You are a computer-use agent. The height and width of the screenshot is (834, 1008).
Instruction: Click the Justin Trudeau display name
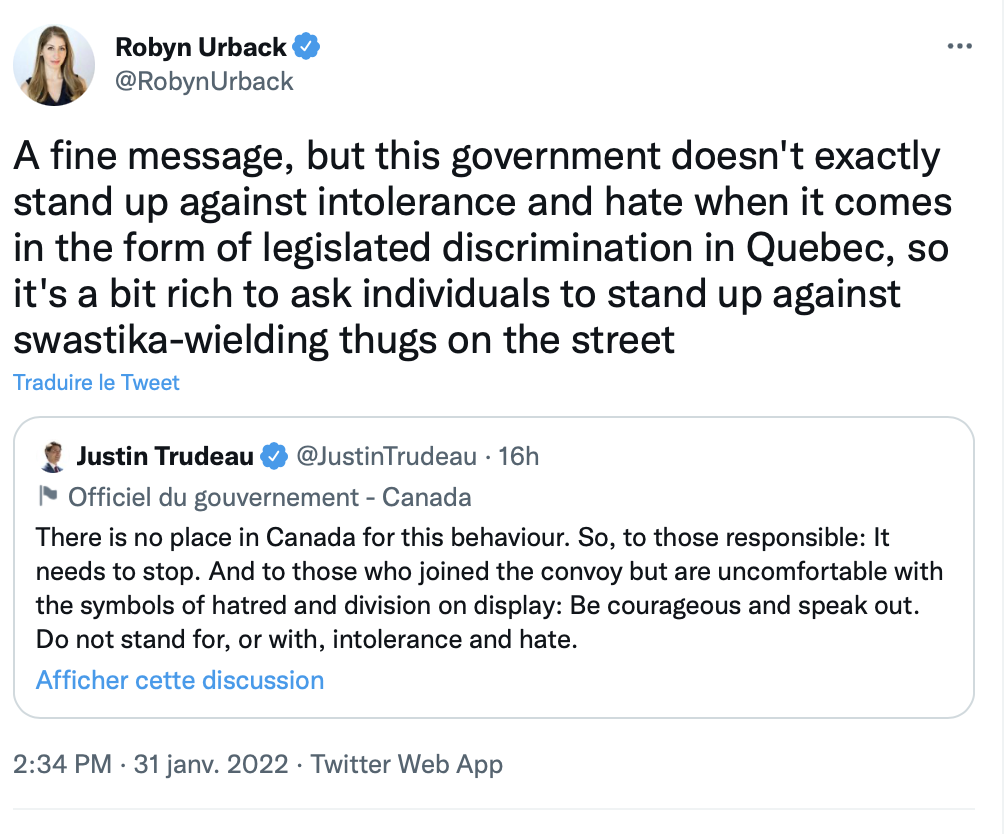point(165,457)
